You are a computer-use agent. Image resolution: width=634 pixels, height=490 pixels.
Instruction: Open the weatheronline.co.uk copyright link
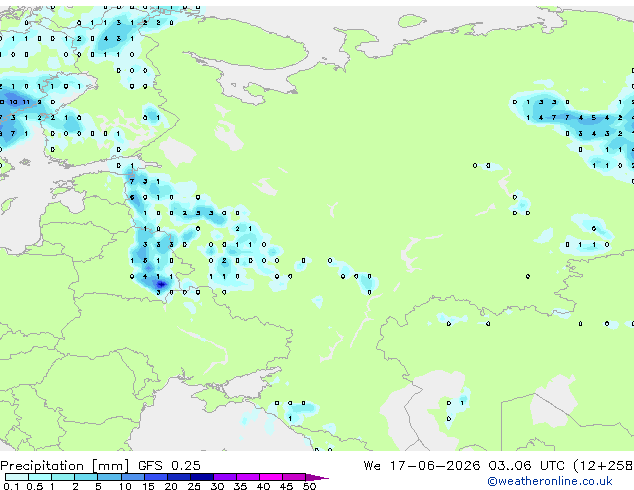click(550, 481)
